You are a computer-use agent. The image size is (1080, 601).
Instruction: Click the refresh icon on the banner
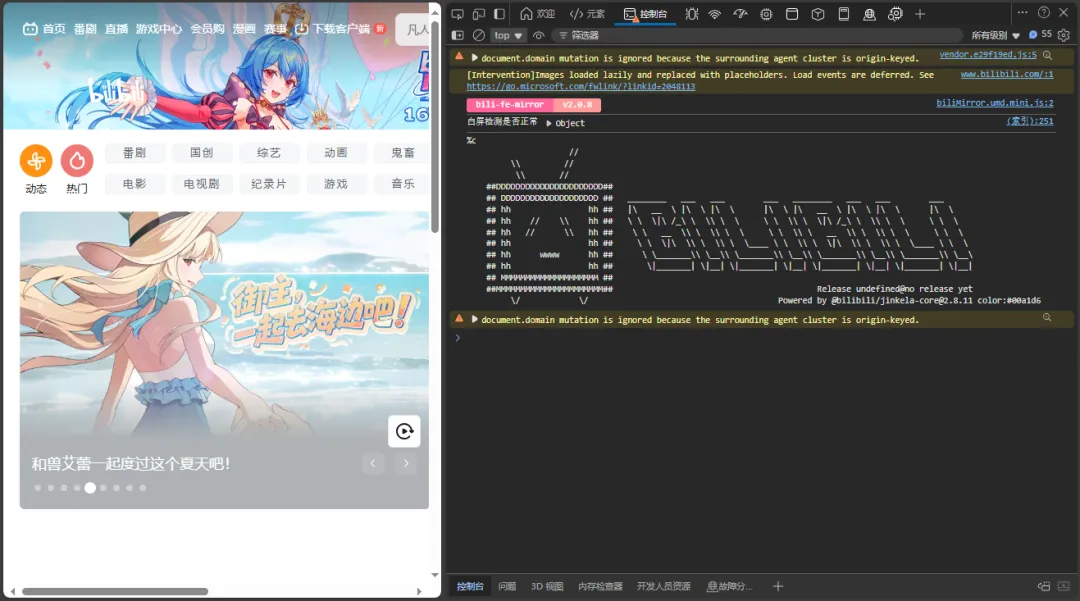tap(404, 432)
